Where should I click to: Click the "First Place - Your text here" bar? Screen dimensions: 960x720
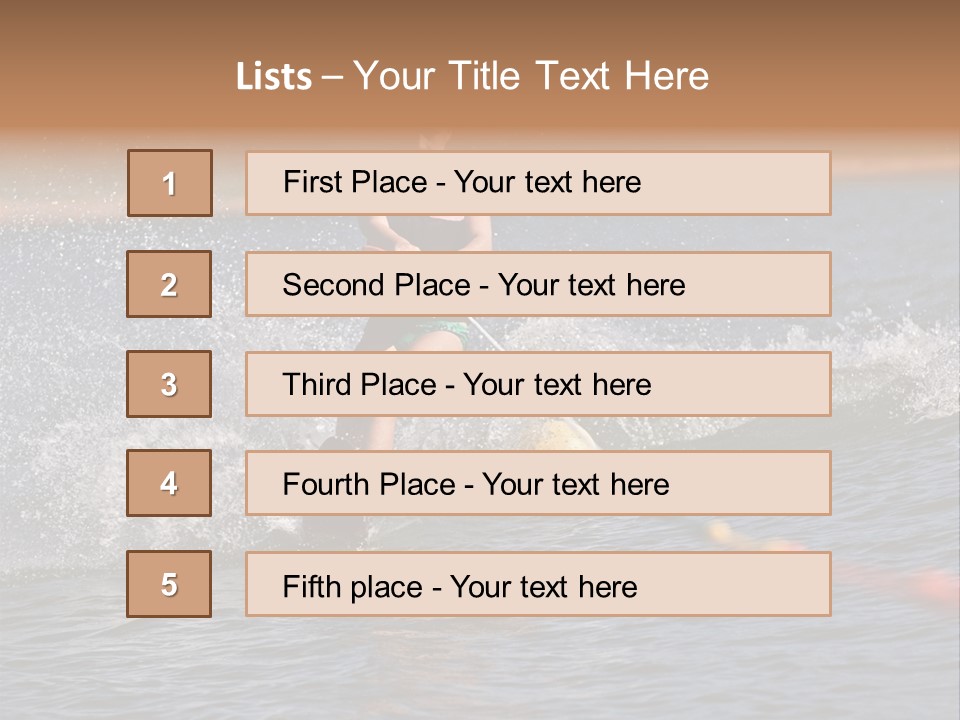[538, 183]
